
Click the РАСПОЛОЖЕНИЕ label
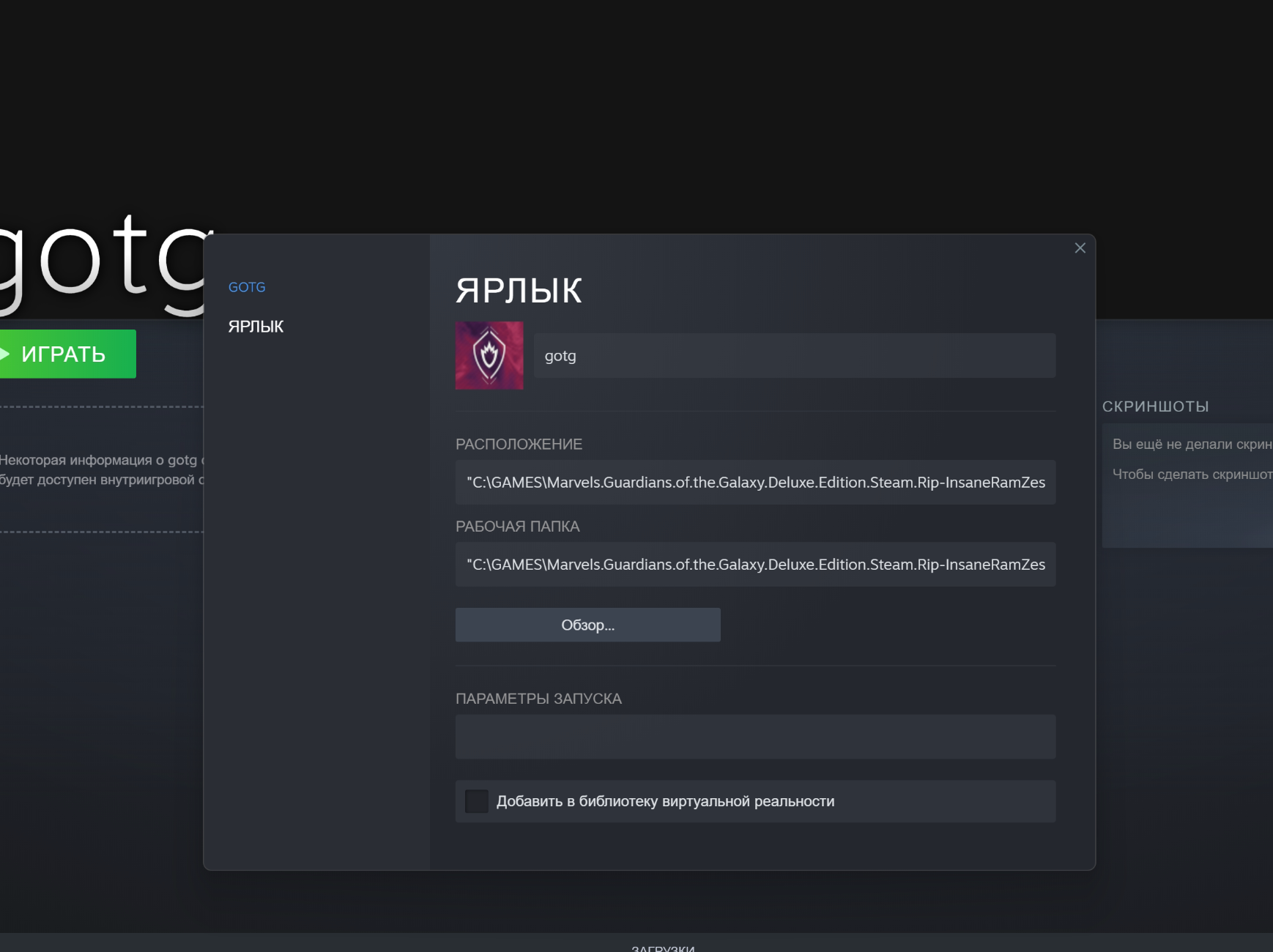pos(519,444)
